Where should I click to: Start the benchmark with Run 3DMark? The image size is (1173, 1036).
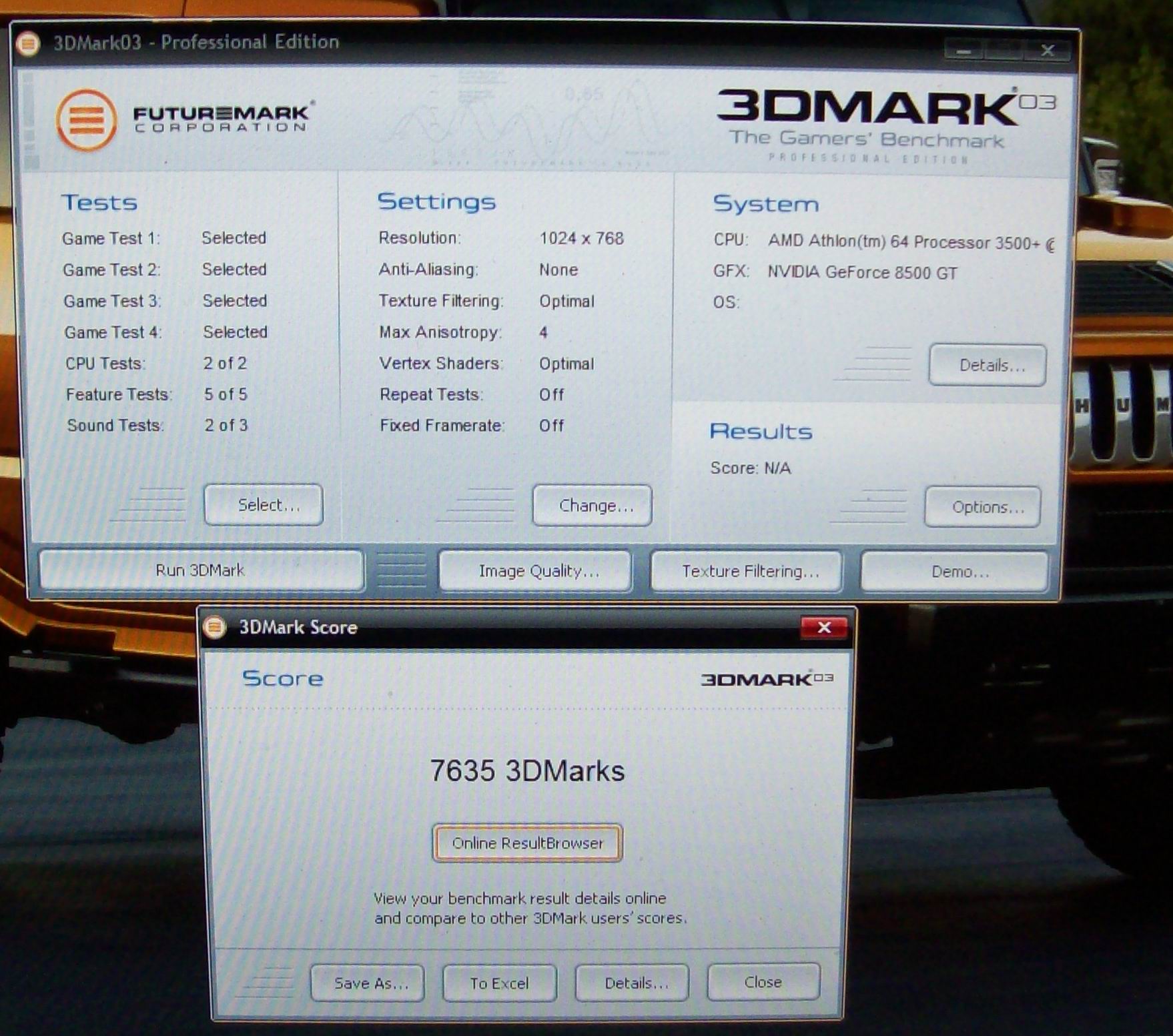[201, 570]
